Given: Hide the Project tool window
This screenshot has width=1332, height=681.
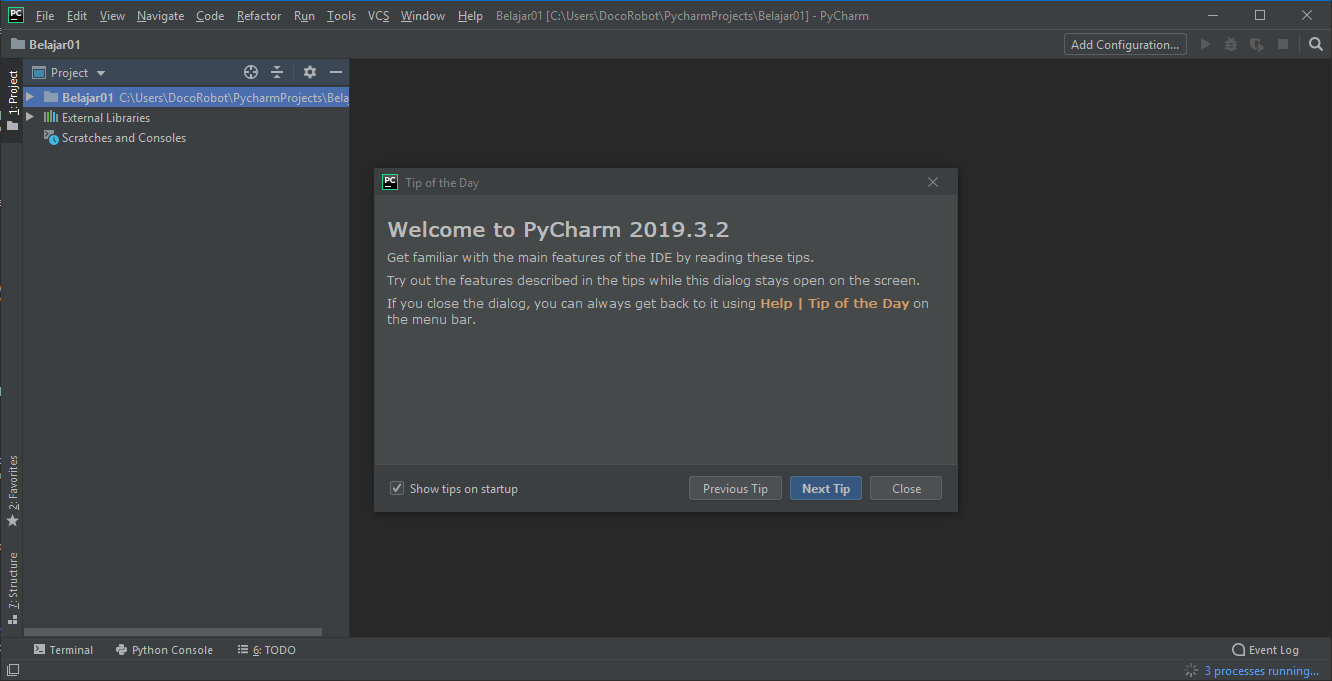Looking at the screenshot, I should point(335,72).
